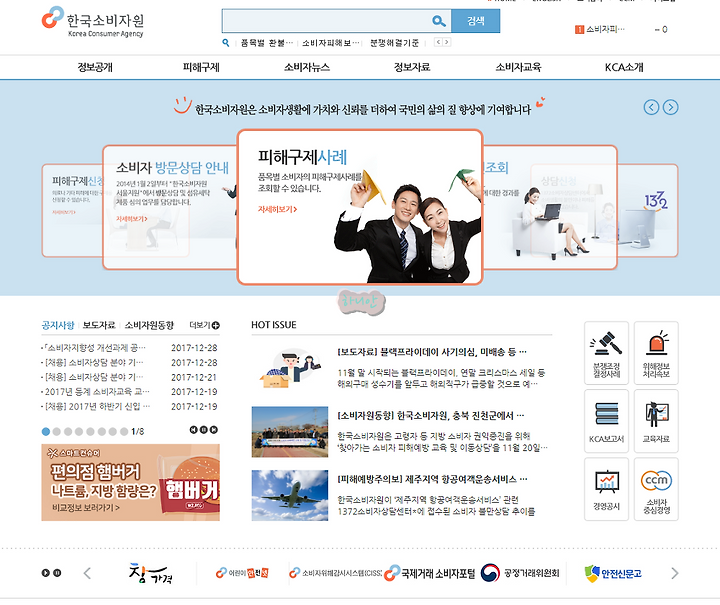Open 분쟁조정 결정사례 gavel icon

pyautogui.click(x=606, y=353)
